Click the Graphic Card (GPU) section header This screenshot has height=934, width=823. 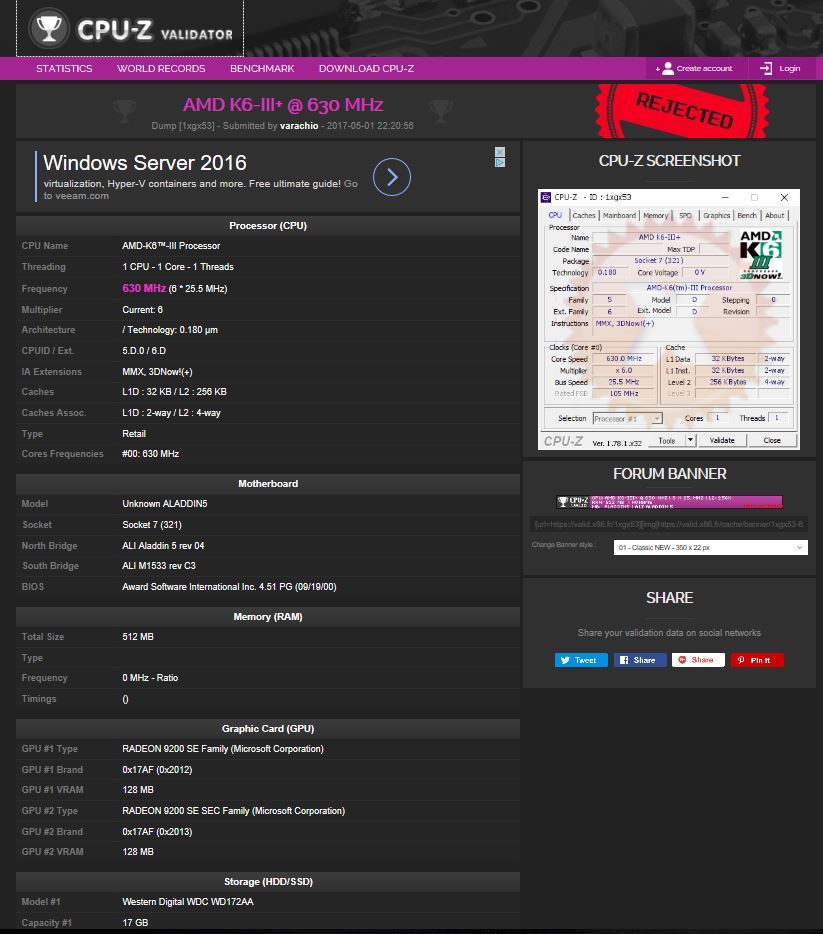268,728
